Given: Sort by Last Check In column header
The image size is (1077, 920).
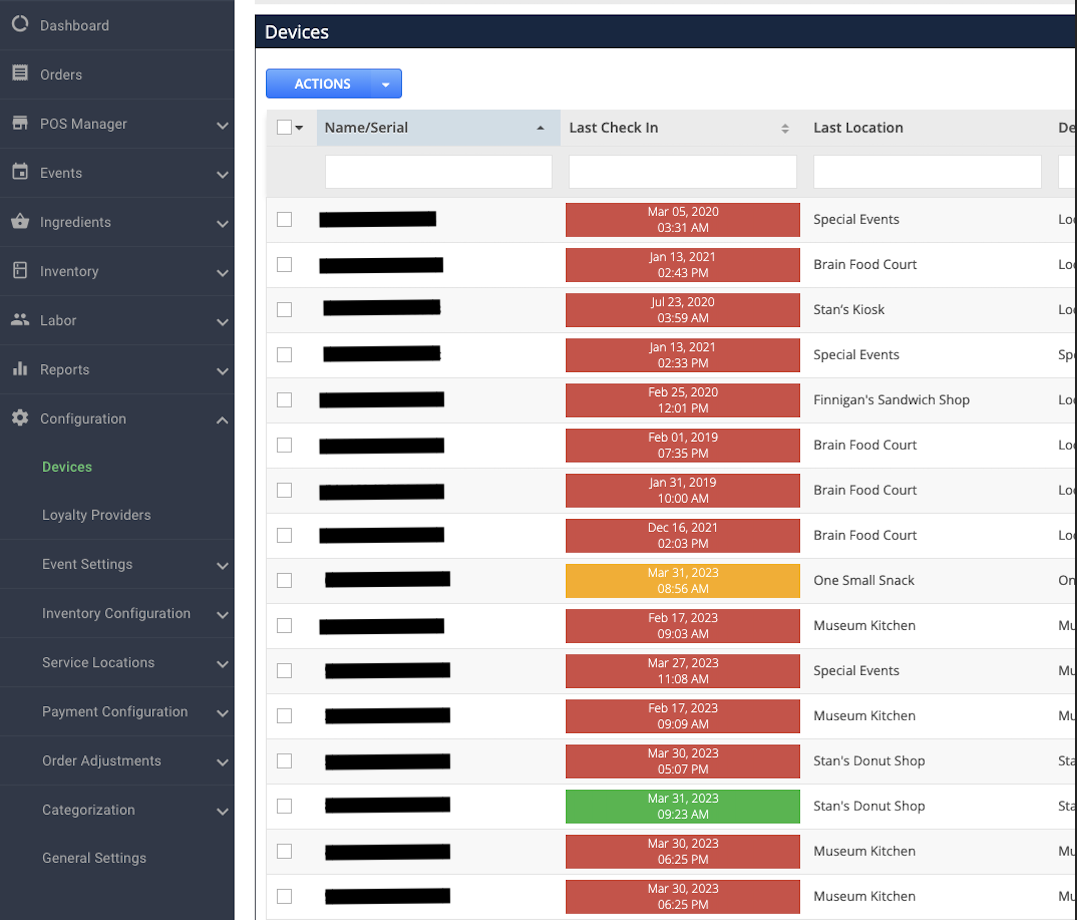Looking at the screenshot, I should pyautogui.click(x=683, y=128).
